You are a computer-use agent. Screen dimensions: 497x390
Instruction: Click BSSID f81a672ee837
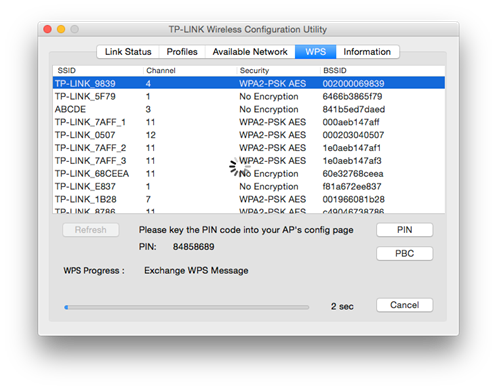click(352, 186)
